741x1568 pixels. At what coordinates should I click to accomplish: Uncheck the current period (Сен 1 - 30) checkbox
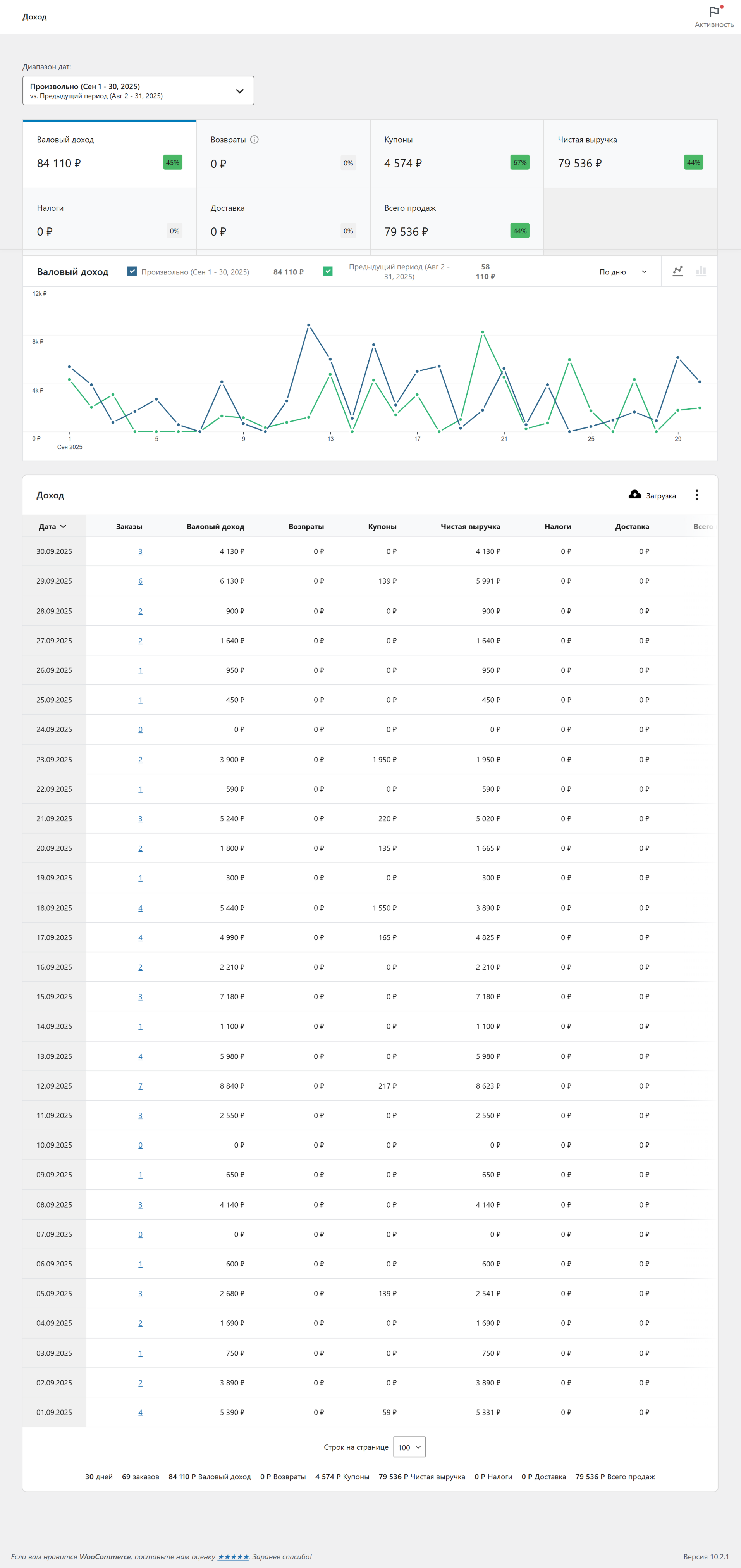[x=132, y=272]
